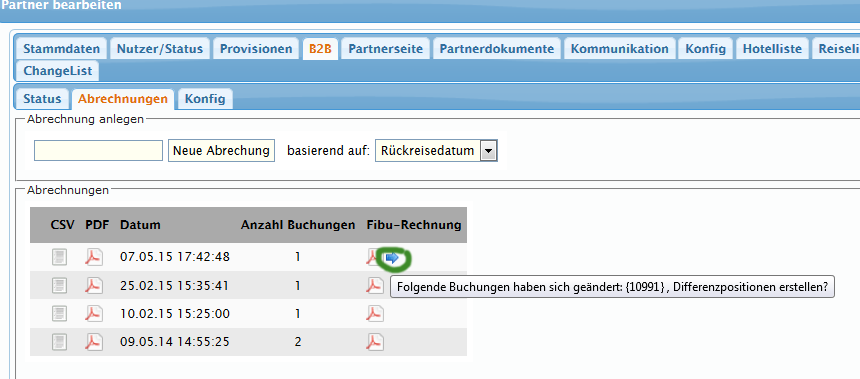The height and width of the screenshot is (379, 860).
Task: Open the ChangeList tab
Action: click(58, 71)
